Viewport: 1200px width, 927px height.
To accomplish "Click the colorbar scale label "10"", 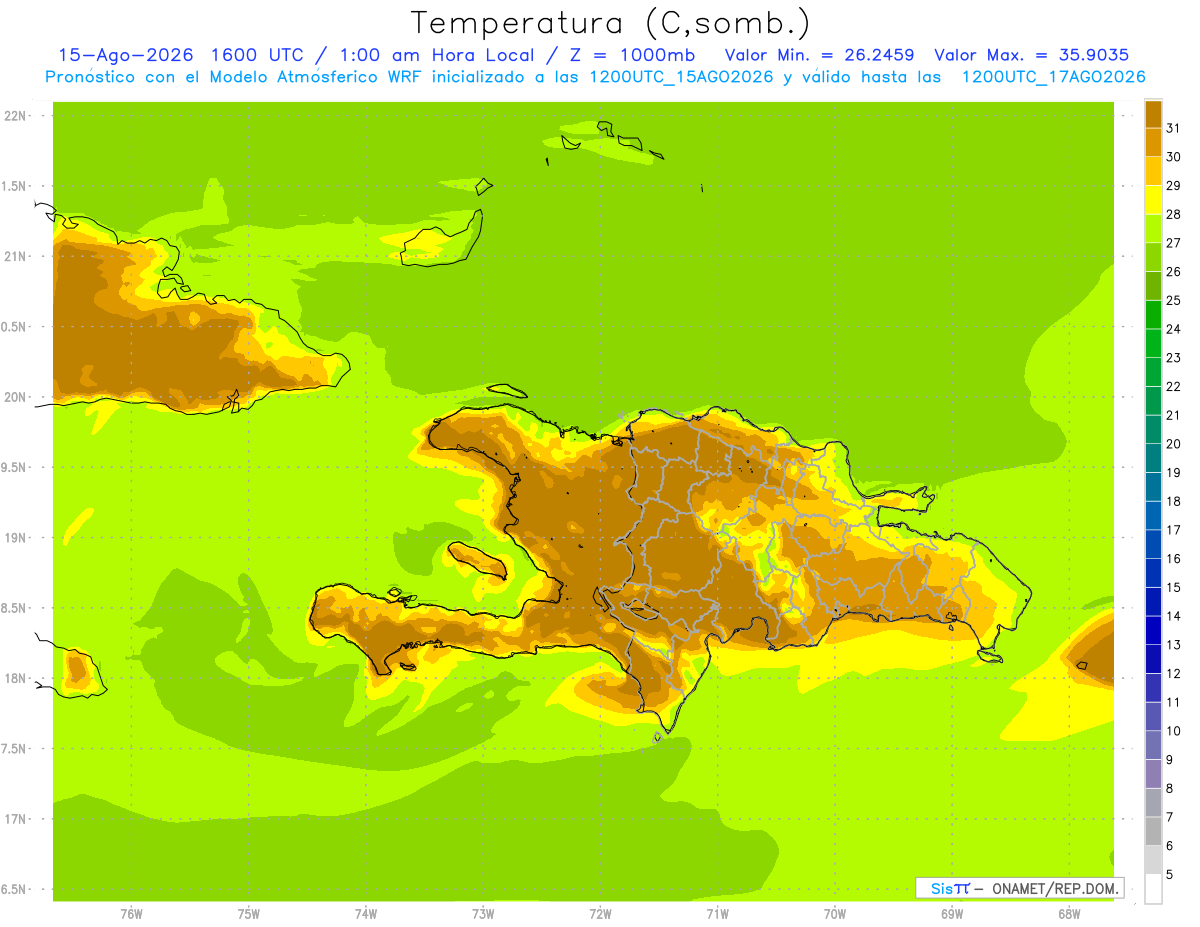I will [x=1173, y=731].
